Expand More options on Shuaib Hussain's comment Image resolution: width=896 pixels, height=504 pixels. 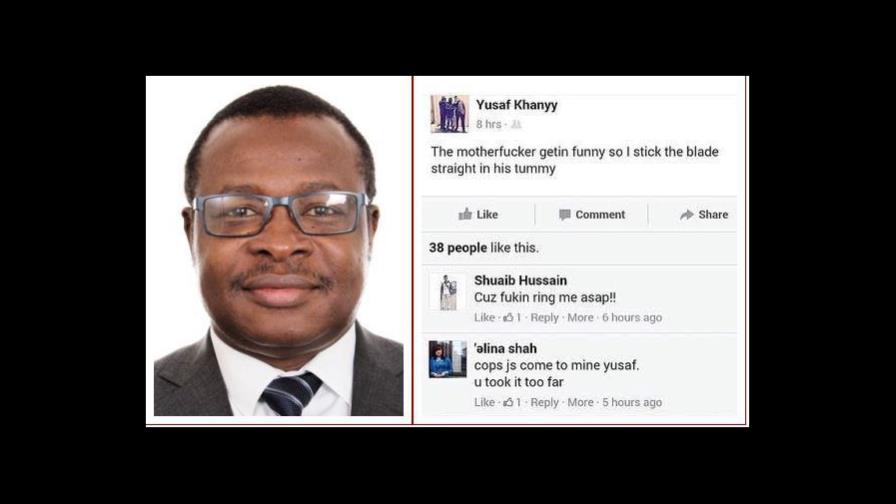(580, 318)
